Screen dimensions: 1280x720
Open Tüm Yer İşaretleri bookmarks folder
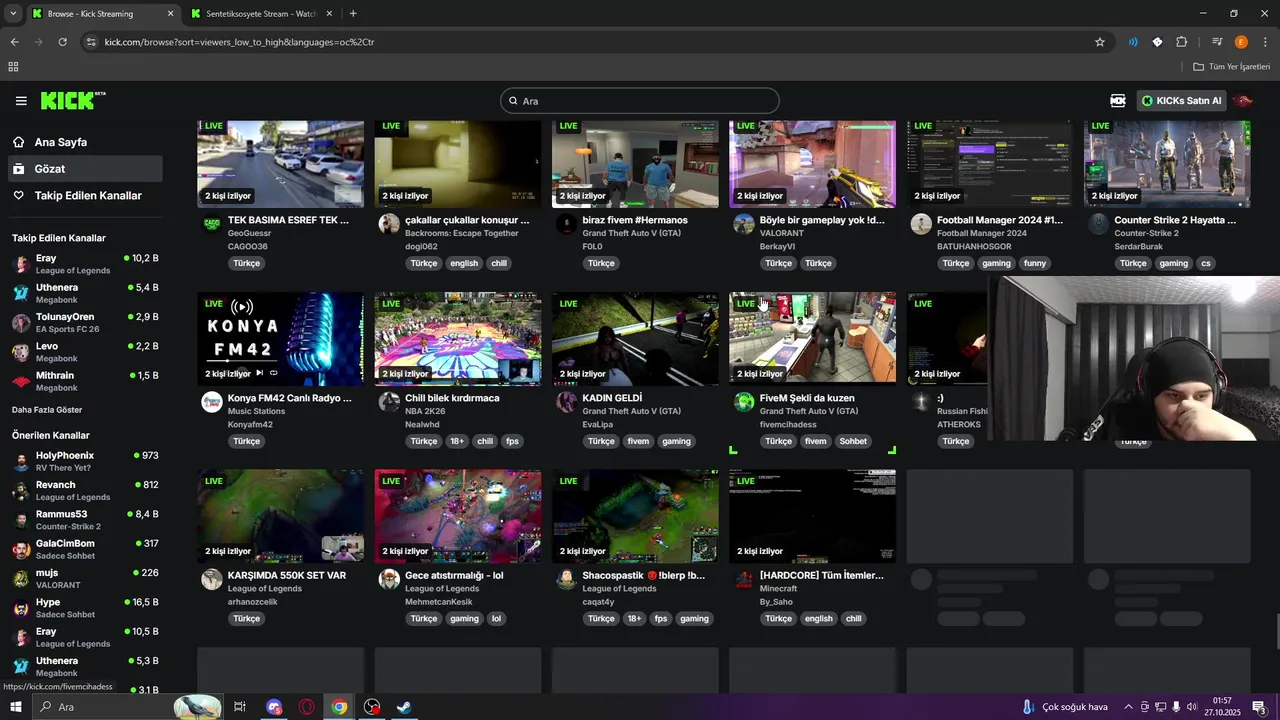click(x=1231, y=67)
